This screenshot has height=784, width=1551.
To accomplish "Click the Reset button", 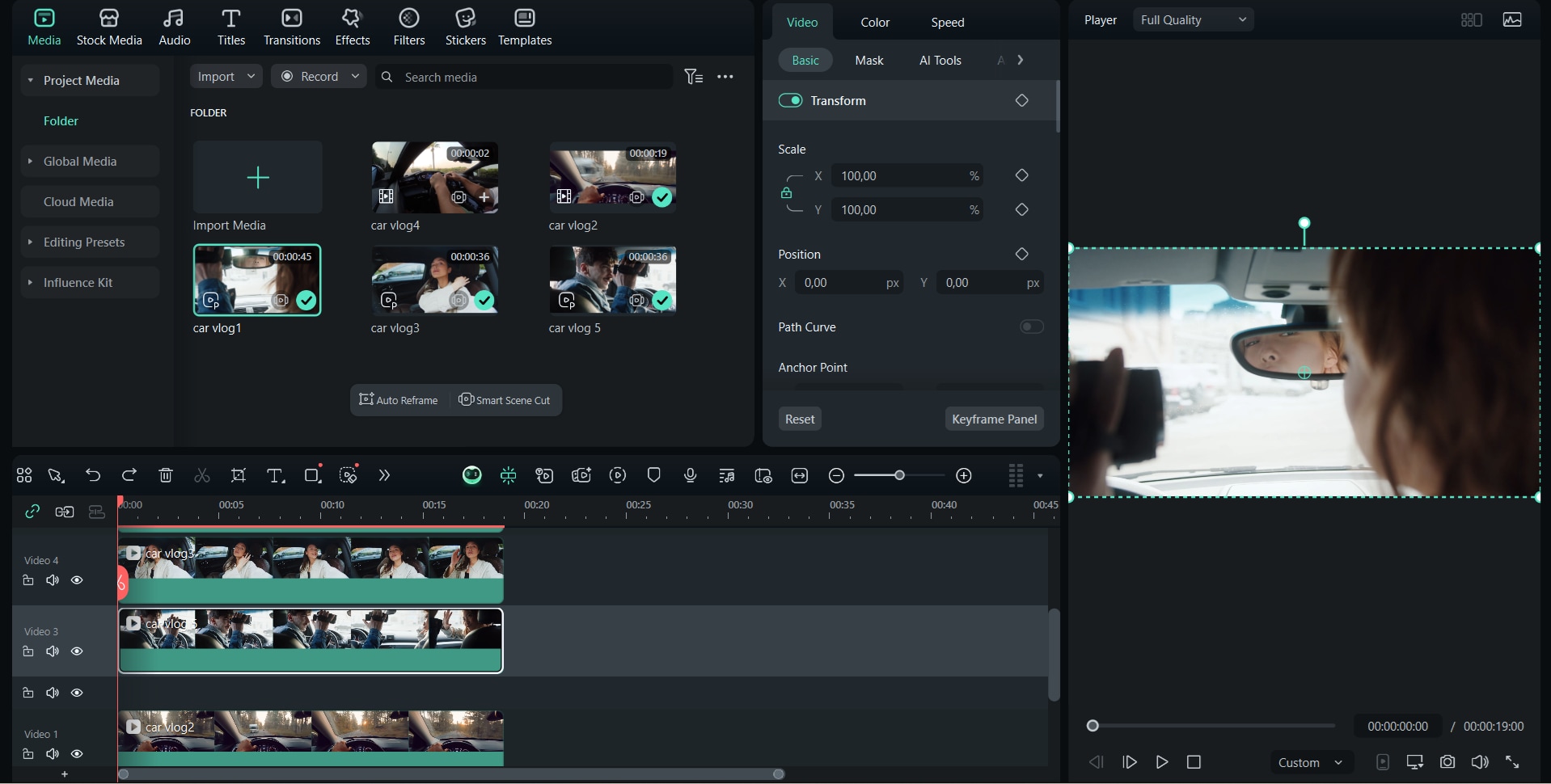I will tap(800, 419).
